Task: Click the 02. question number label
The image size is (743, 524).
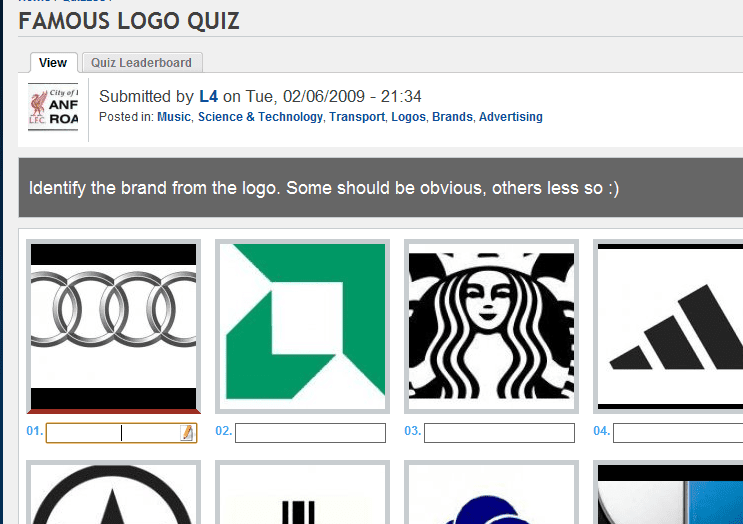Action: click(x=224, y=431)
